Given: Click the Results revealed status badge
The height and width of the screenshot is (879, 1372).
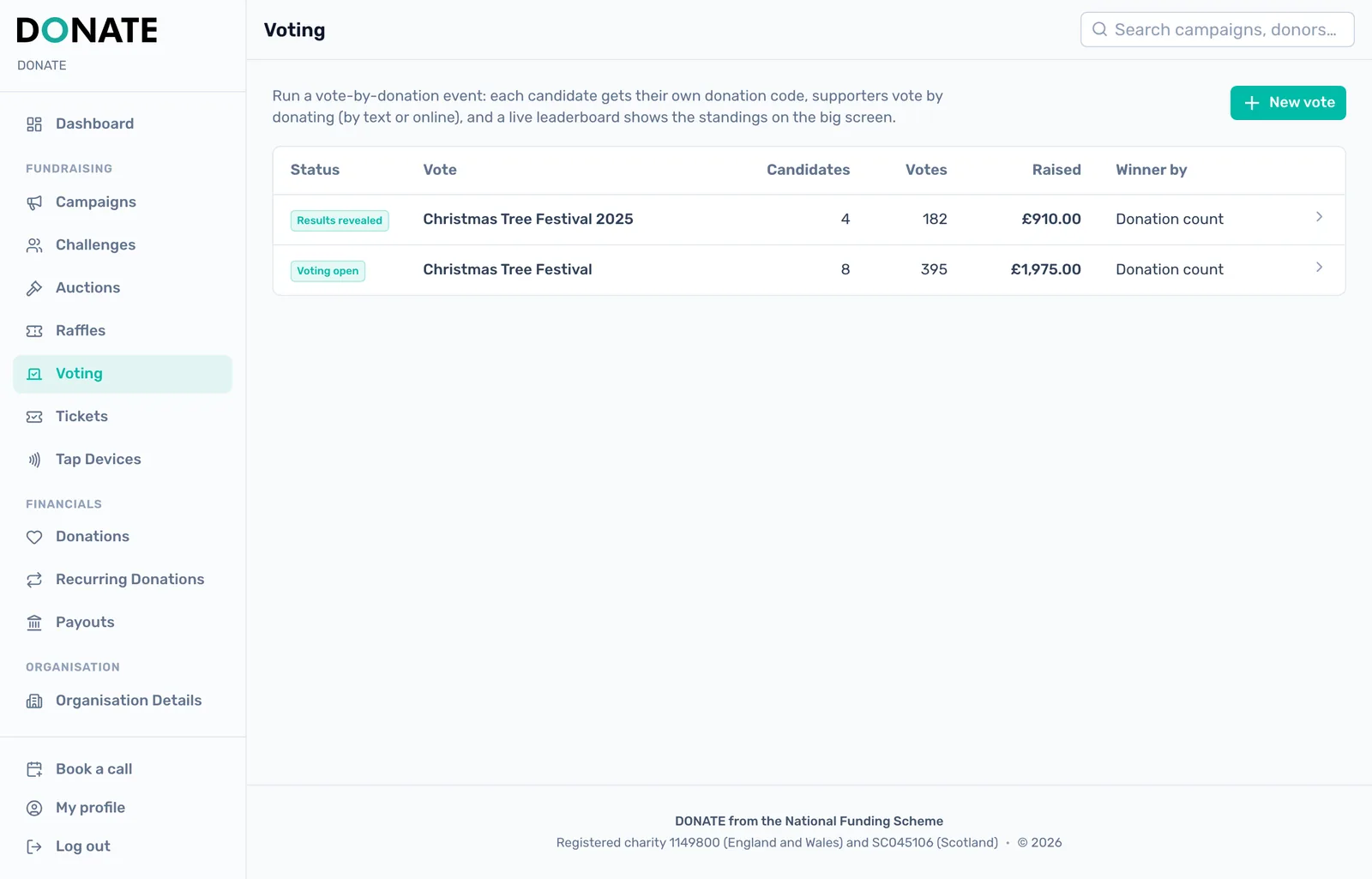Looking at the screenshot, I should tap(340, 220).
